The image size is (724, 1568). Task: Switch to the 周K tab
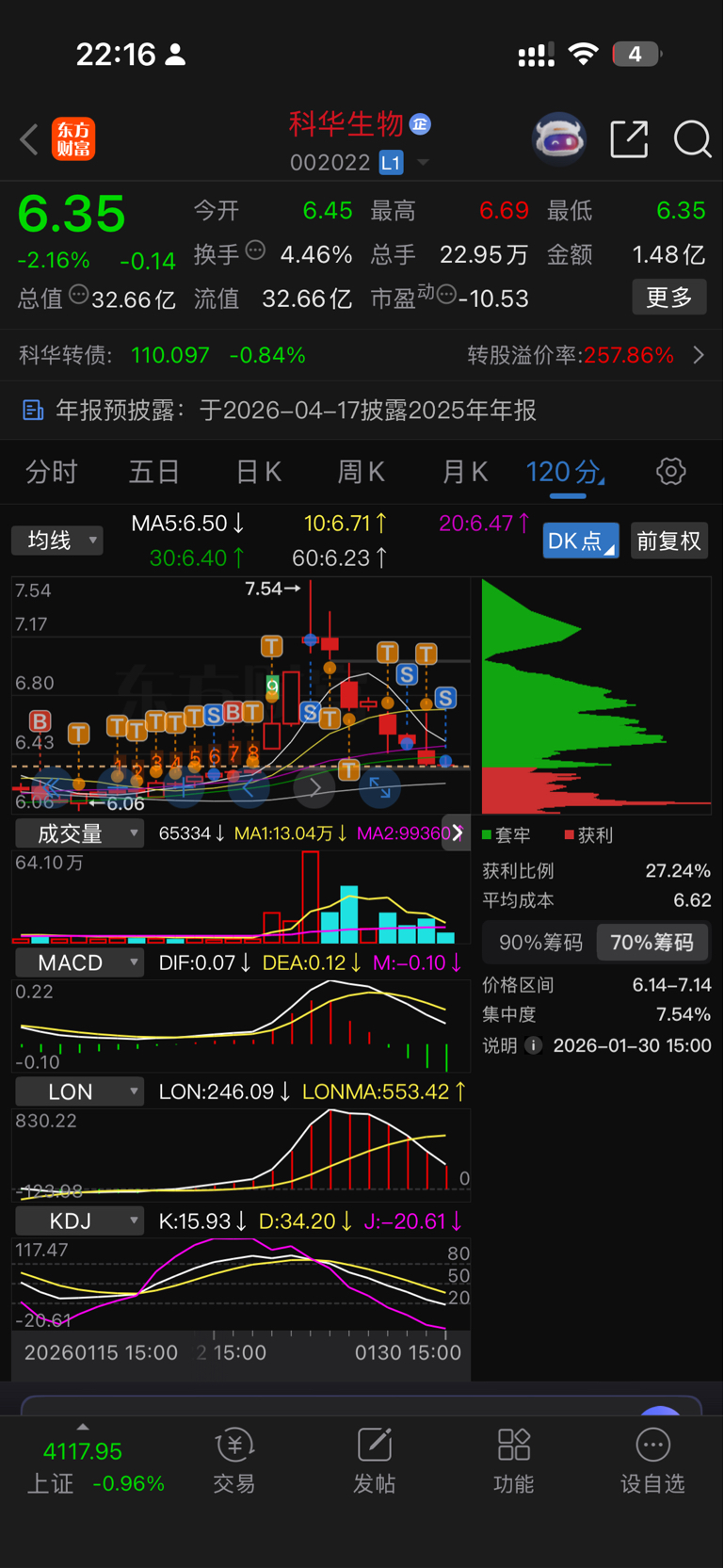362,472
